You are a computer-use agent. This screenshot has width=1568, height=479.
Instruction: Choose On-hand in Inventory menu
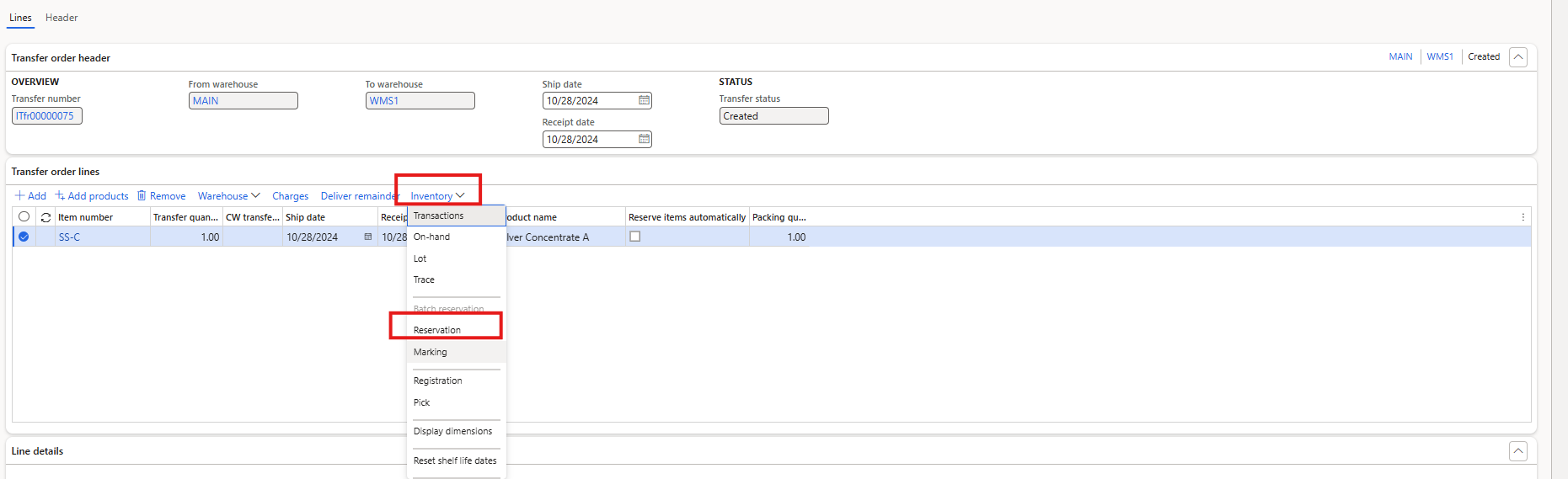pyautogui.click(x=431, y=237)
